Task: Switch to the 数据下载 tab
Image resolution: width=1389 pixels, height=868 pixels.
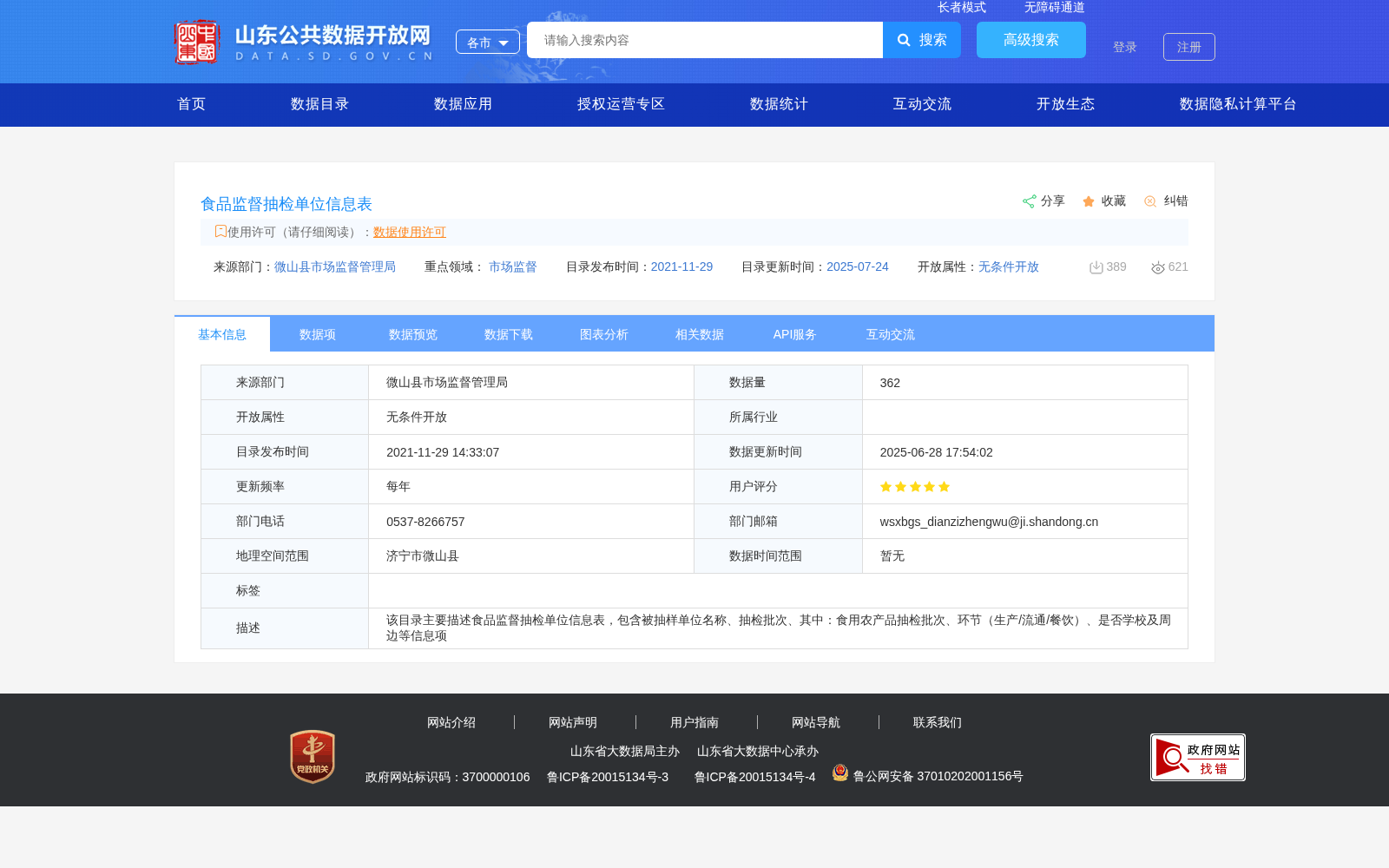Action: pos(509,334)
